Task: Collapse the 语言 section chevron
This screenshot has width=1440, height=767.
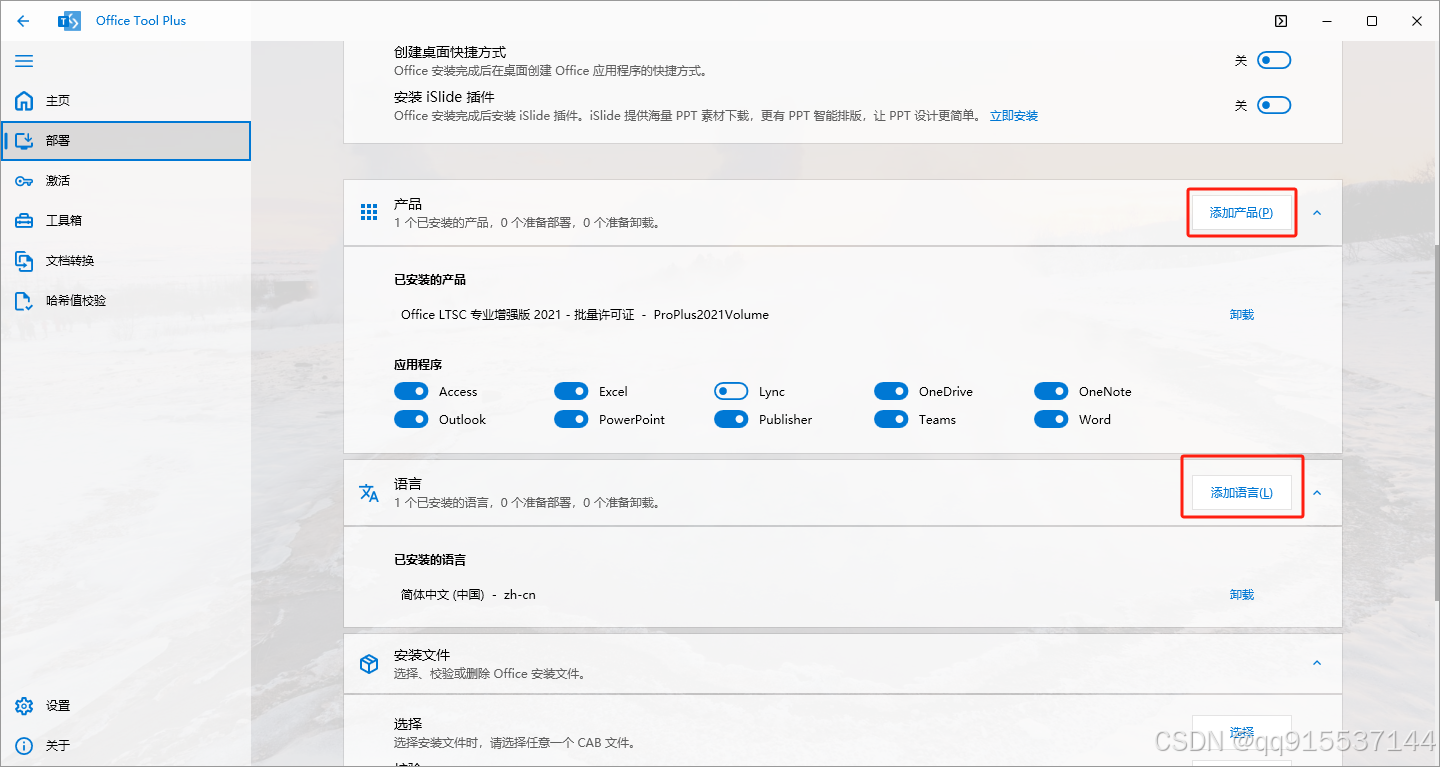Action: click(x=1317, y=492)
